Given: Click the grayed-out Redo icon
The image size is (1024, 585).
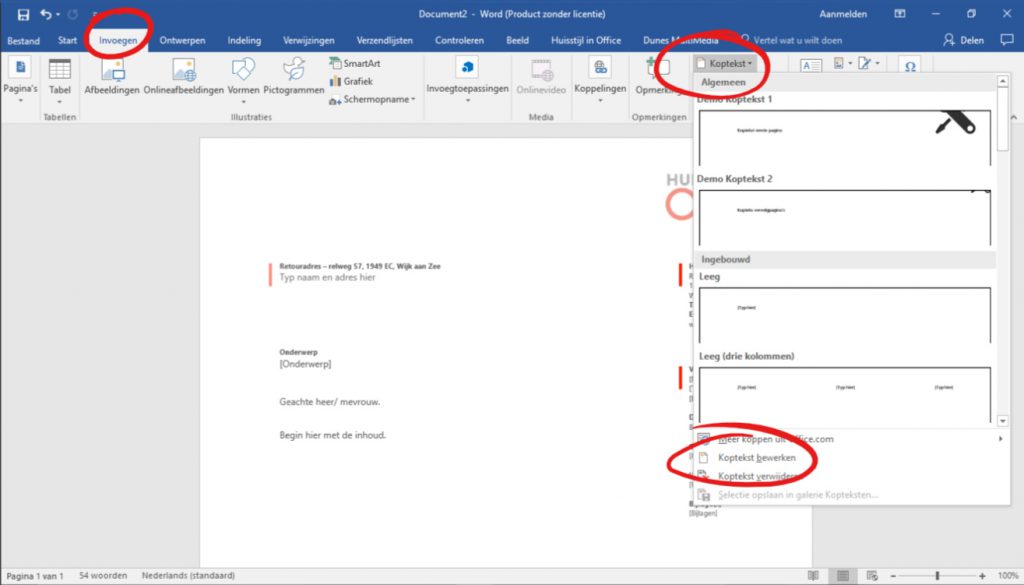Looking at the screenshot, I should [72, 14].
